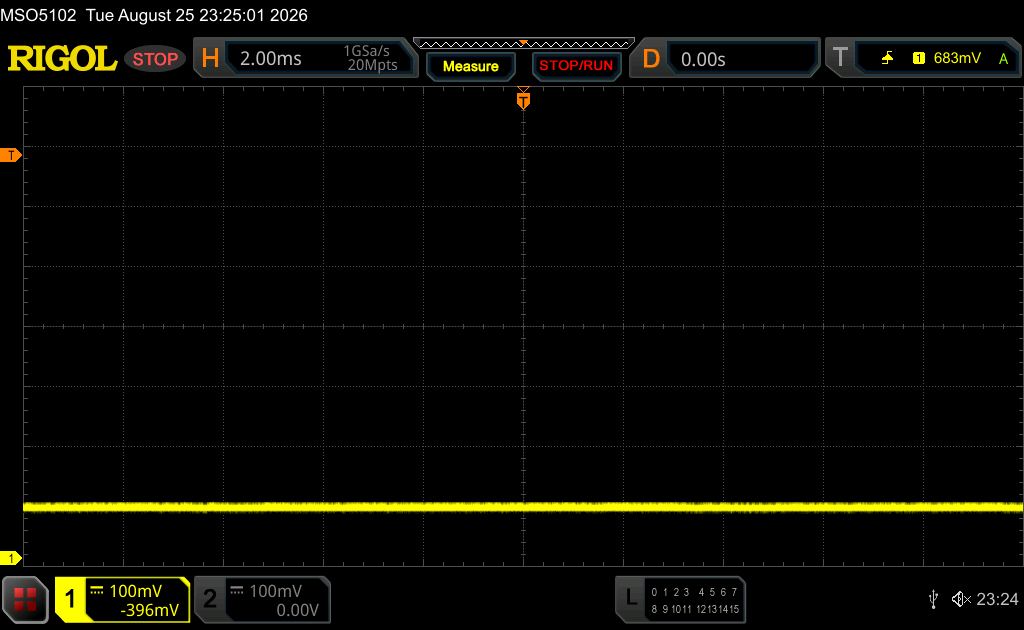Click the rising edge trigger icon

pos(887,58)
